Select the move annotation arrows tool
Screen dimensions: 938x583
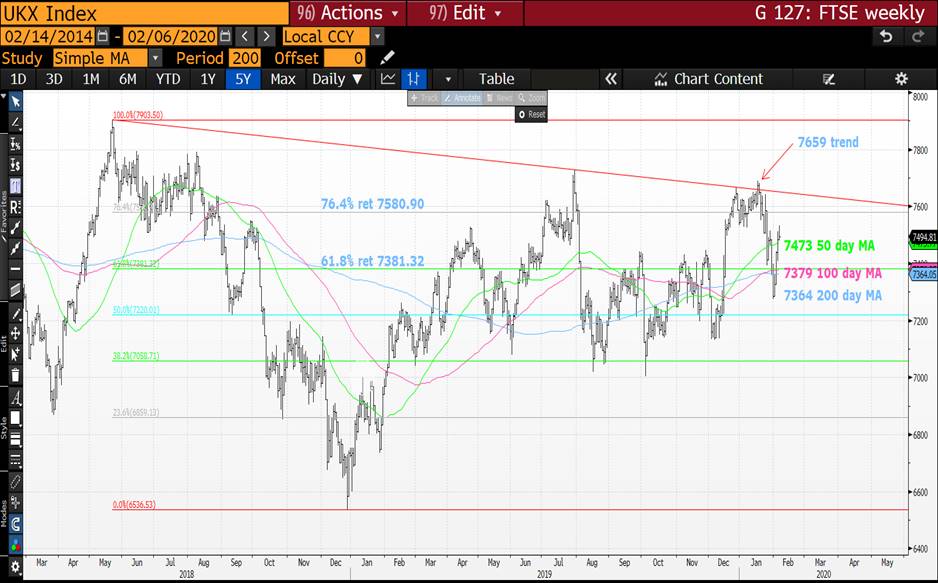tap(16, 334)
